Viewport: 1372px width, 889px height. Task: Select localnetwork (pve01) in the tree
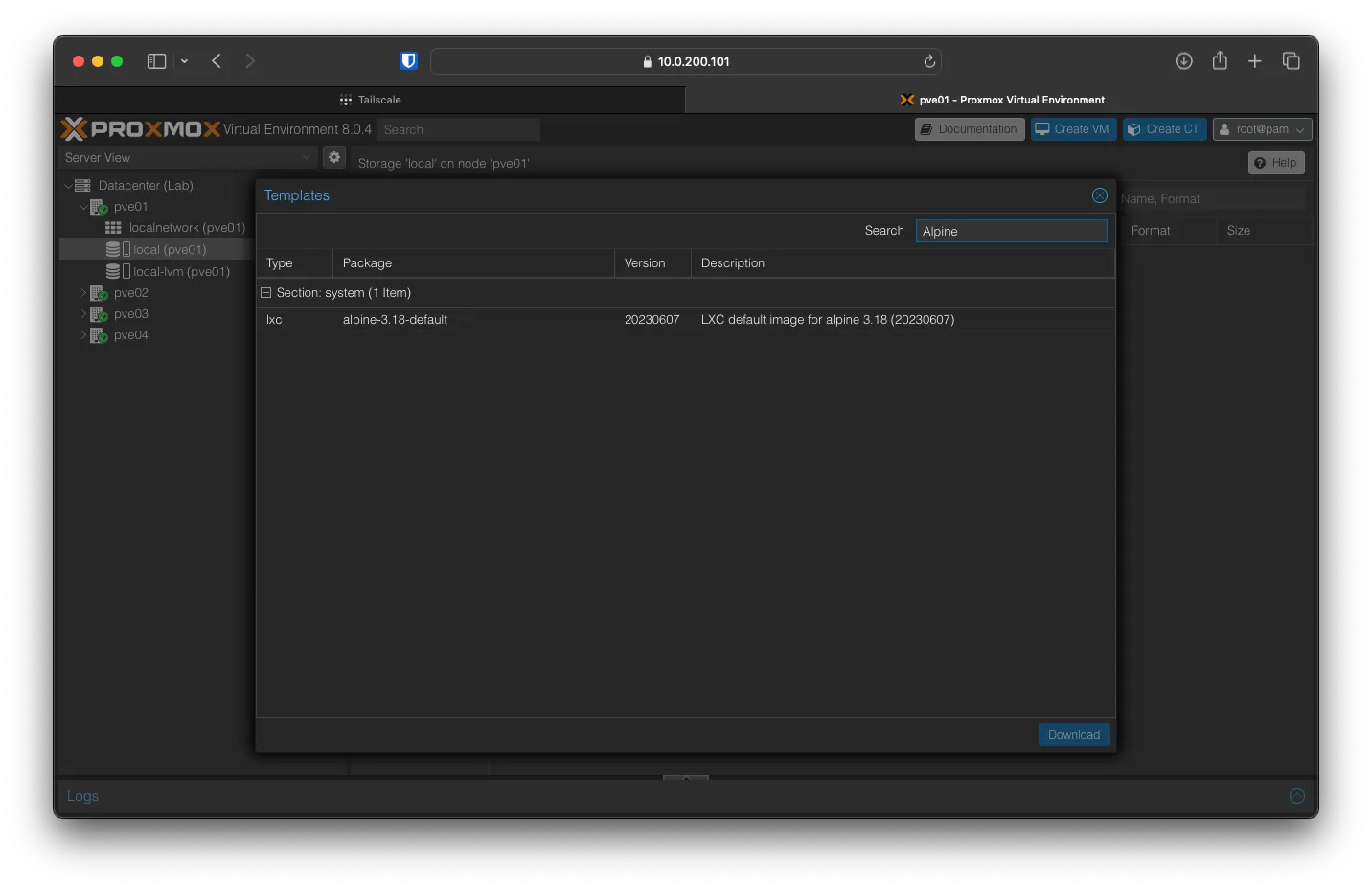(187, 228)
